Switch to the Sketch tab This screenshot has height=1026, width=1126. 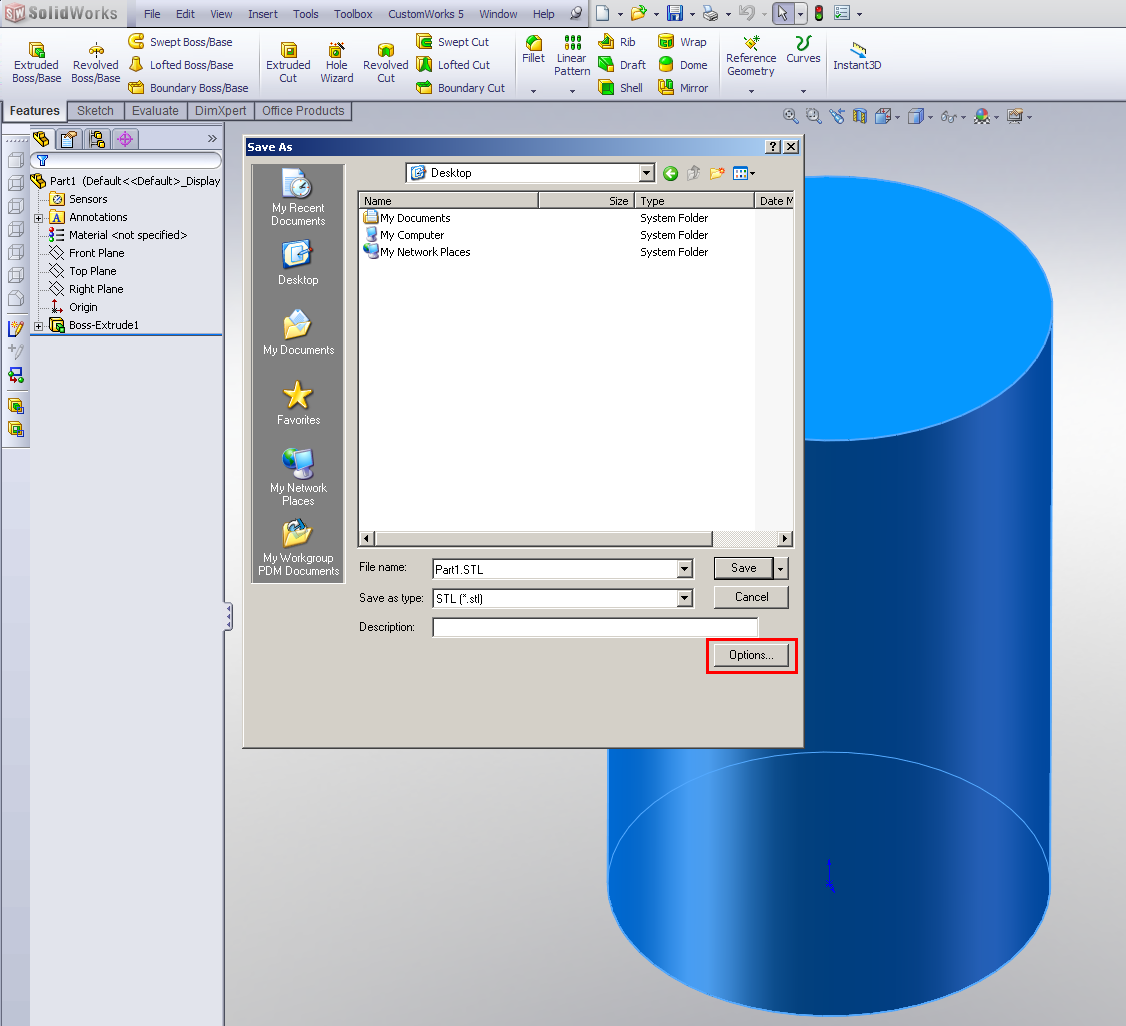point(96,111)
